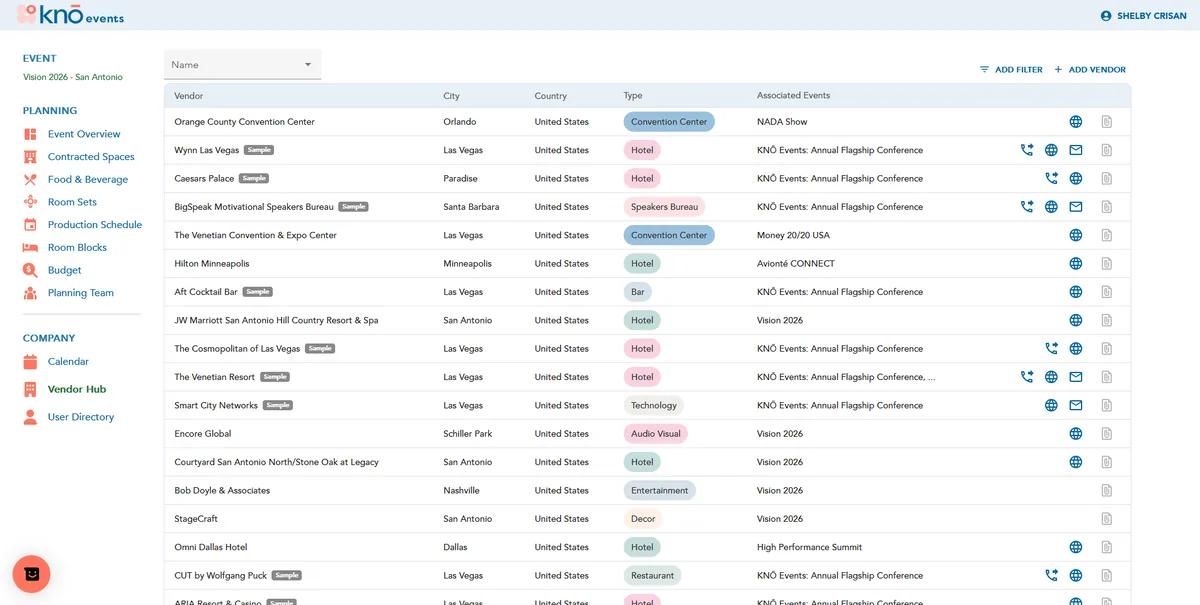
Task: Click the Audio Visual type tag
Action: [656, 434]
